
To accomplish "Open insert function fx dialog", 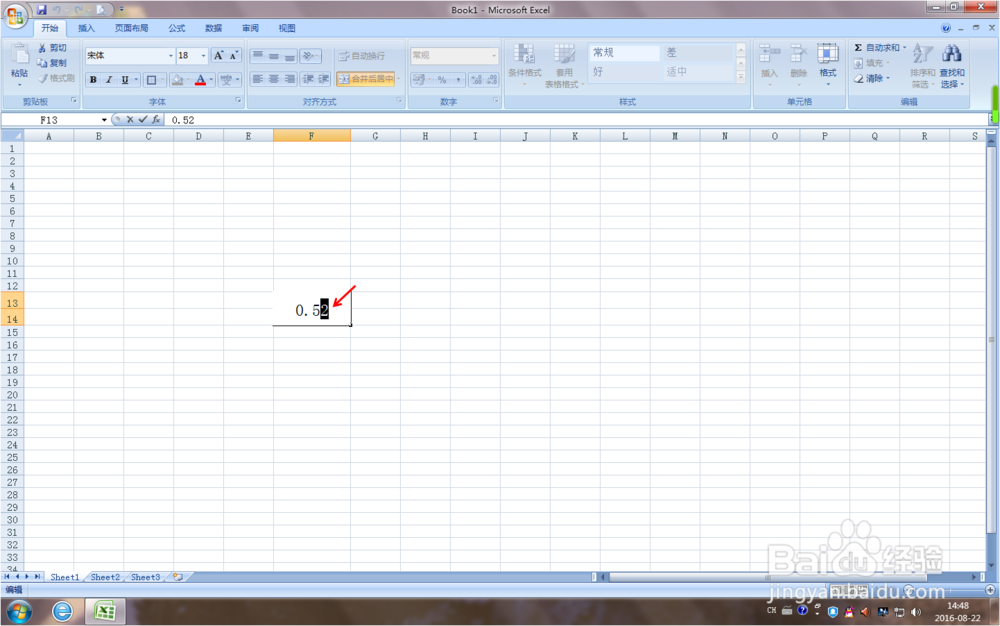I will (x=156, y=119).
